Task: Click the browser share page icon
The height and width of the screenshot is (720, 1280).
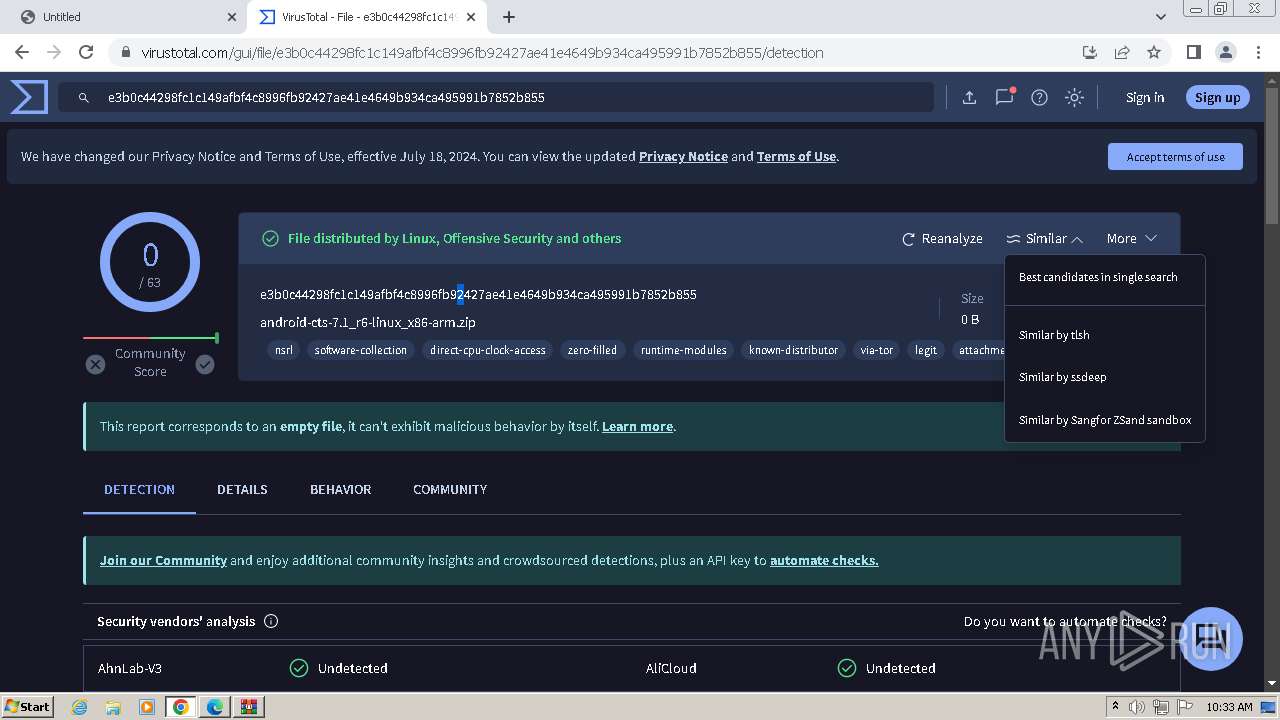Action: 1122,52
